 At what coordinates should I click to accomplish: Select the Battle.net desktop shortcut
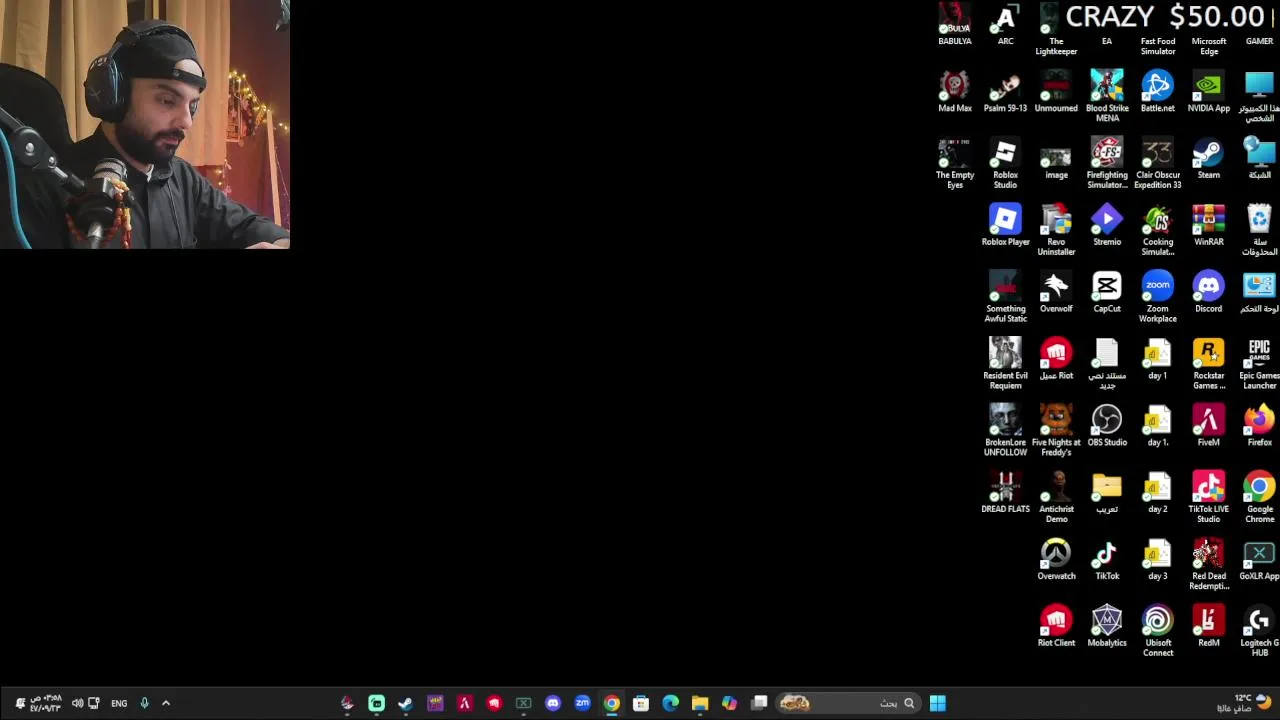(x=1157, y=92)
